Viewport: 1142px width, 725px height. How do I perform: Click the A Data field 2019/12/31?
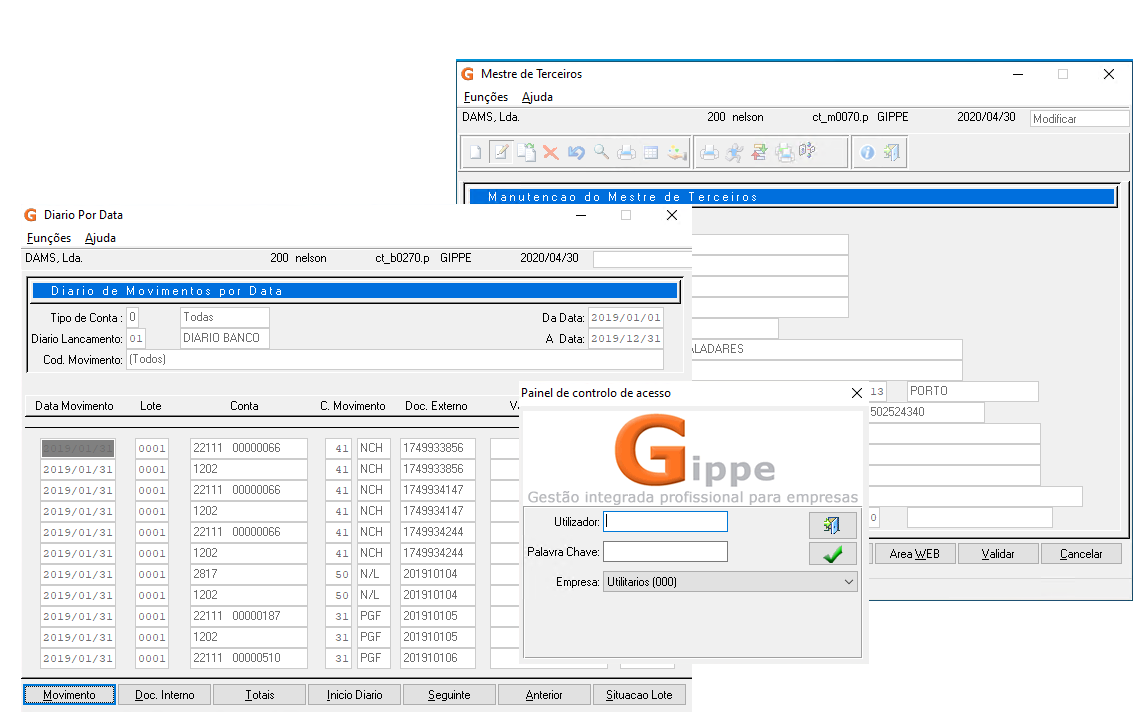click(x=626, y=339)
